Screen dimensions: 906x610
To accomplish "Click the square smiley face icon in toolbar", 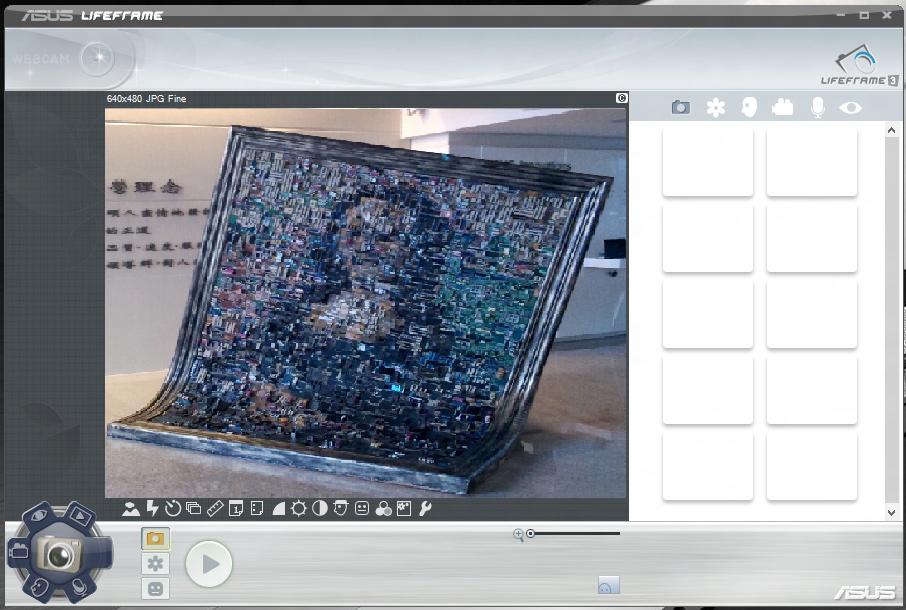I will click(362, 508).
